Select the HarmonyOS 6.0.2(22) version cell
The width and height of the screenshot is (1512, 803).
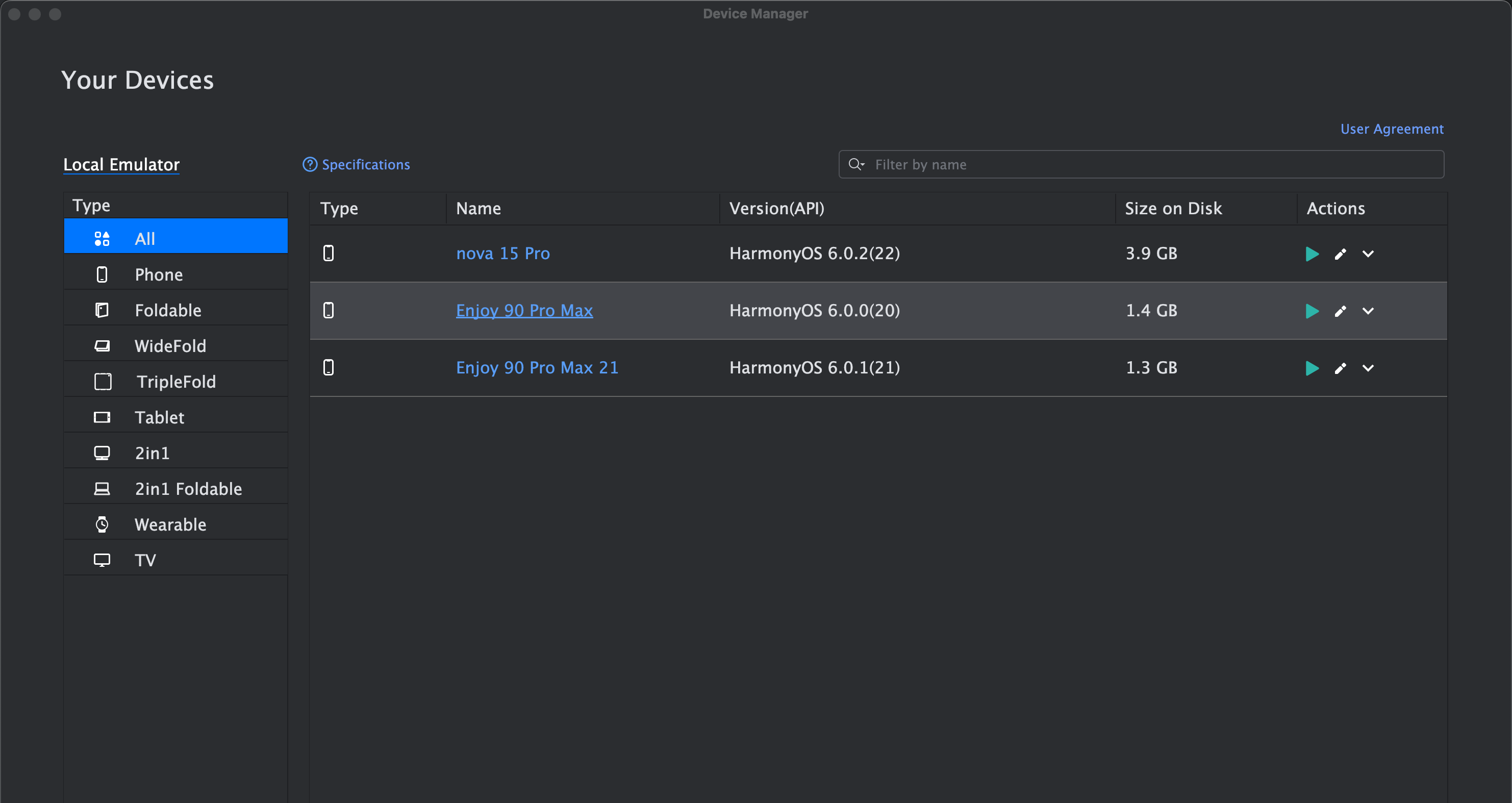(x=815, y=253)
